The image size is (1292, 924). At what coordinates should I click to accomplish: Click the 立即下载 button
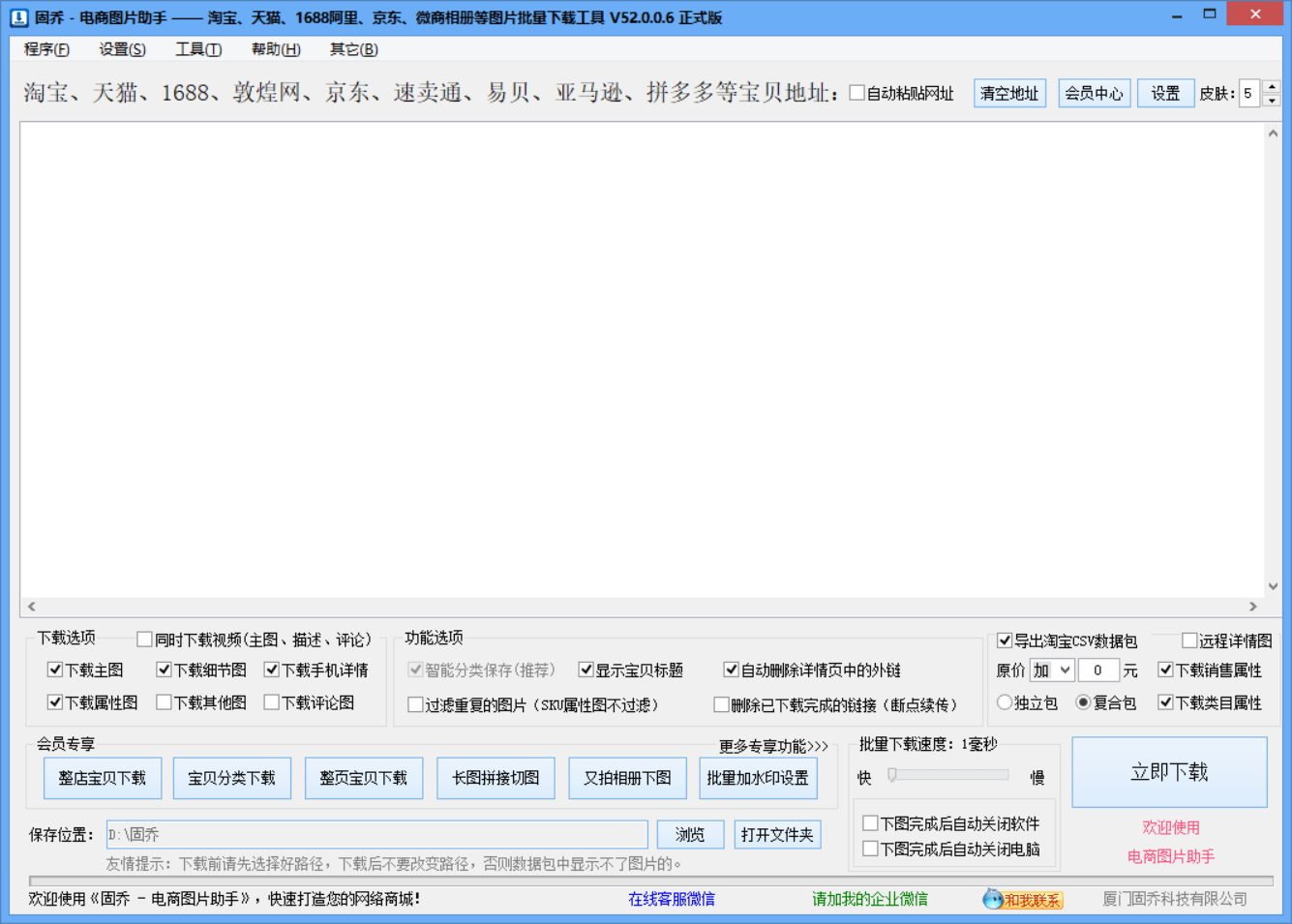pos(1169,771)
